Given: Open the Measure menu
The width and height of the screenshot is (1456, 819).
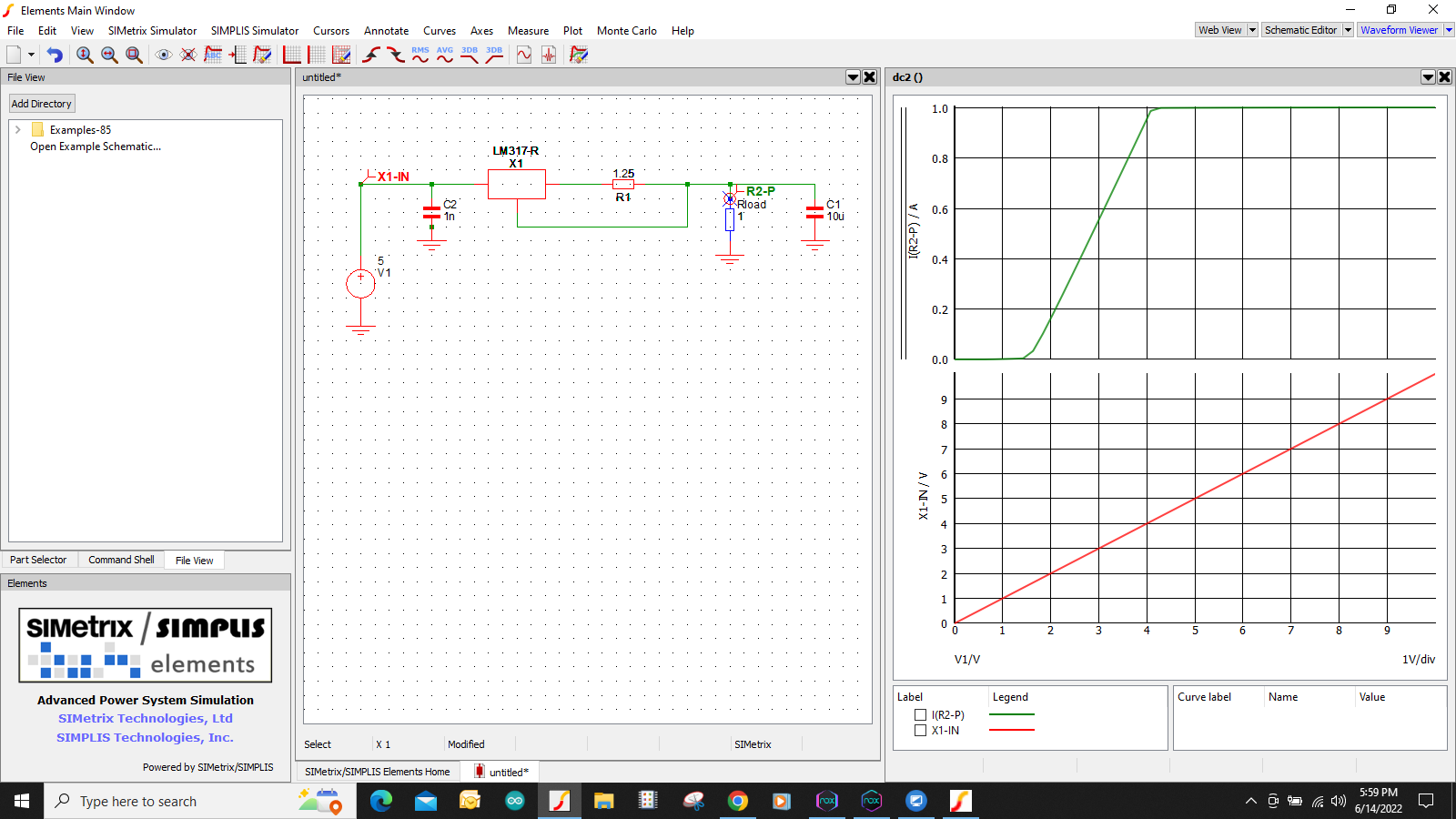Looking at the screenshot, I should tap(528, 31).
